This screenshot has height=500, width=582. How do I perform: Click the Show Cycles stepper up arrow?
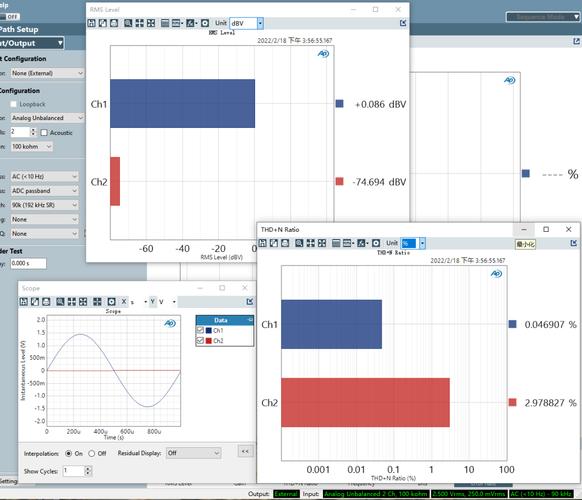[88, 468]
